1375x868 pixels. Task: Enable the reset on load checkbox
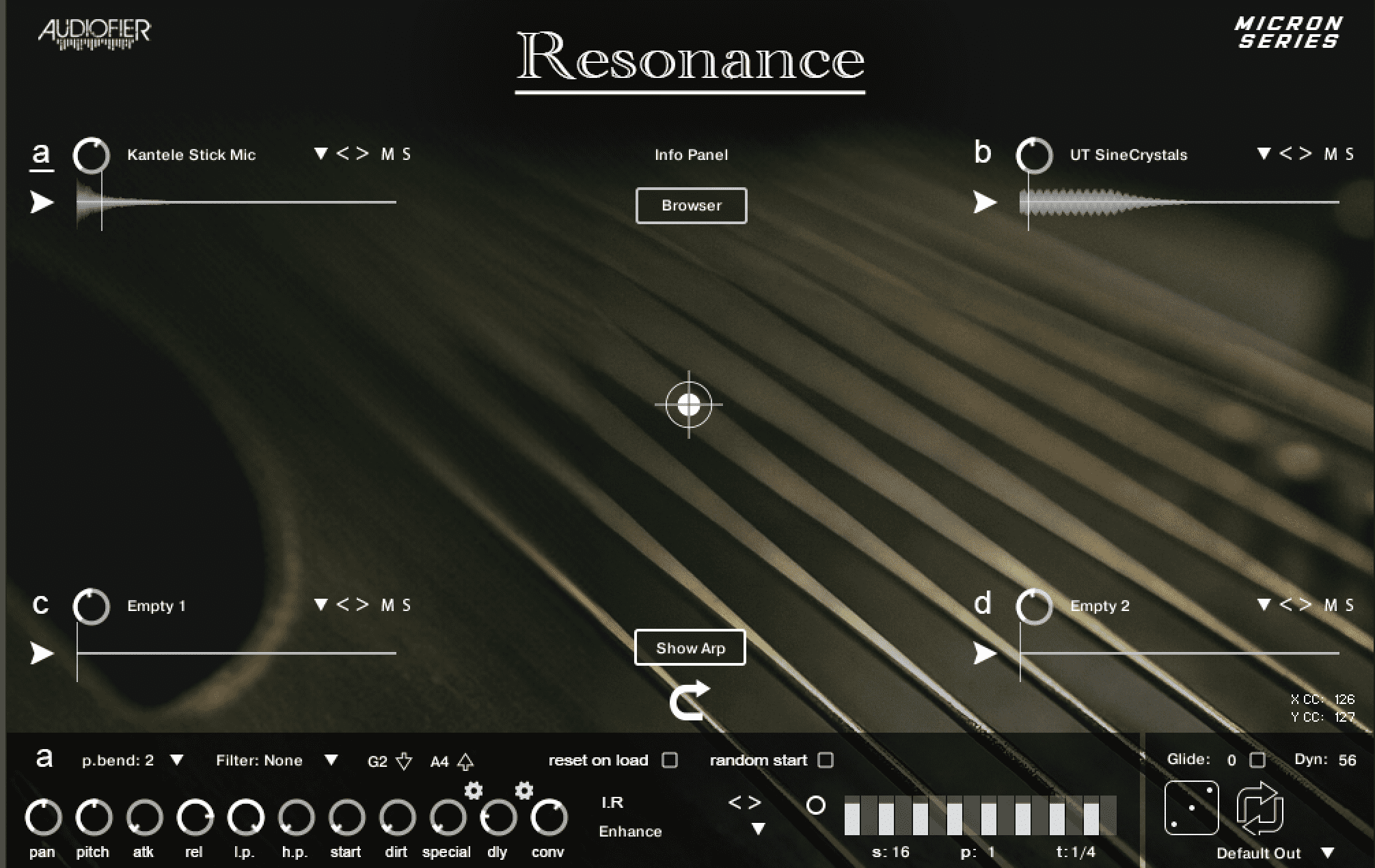tap(670, 760)
